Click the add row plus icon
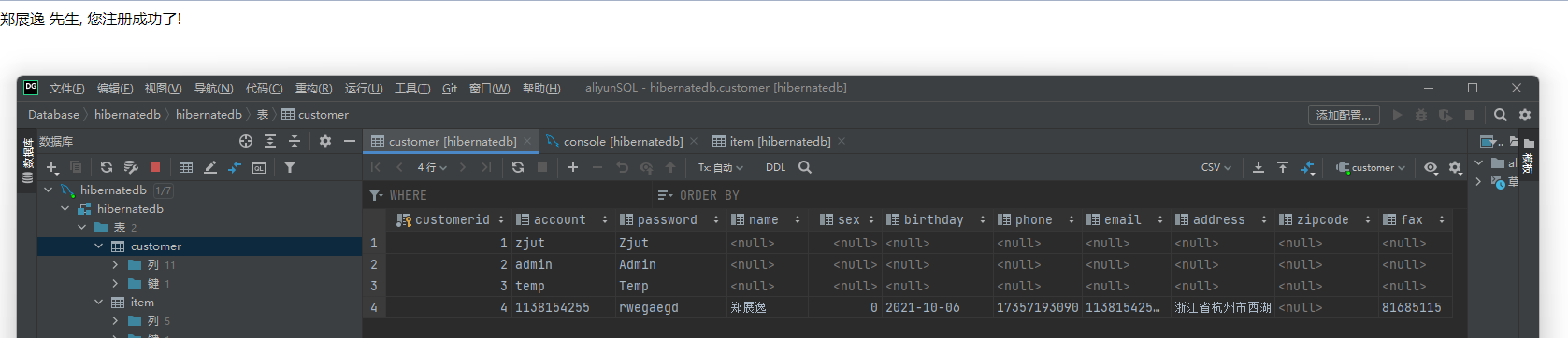1568x338 pixels. click(x=573, y=167)
